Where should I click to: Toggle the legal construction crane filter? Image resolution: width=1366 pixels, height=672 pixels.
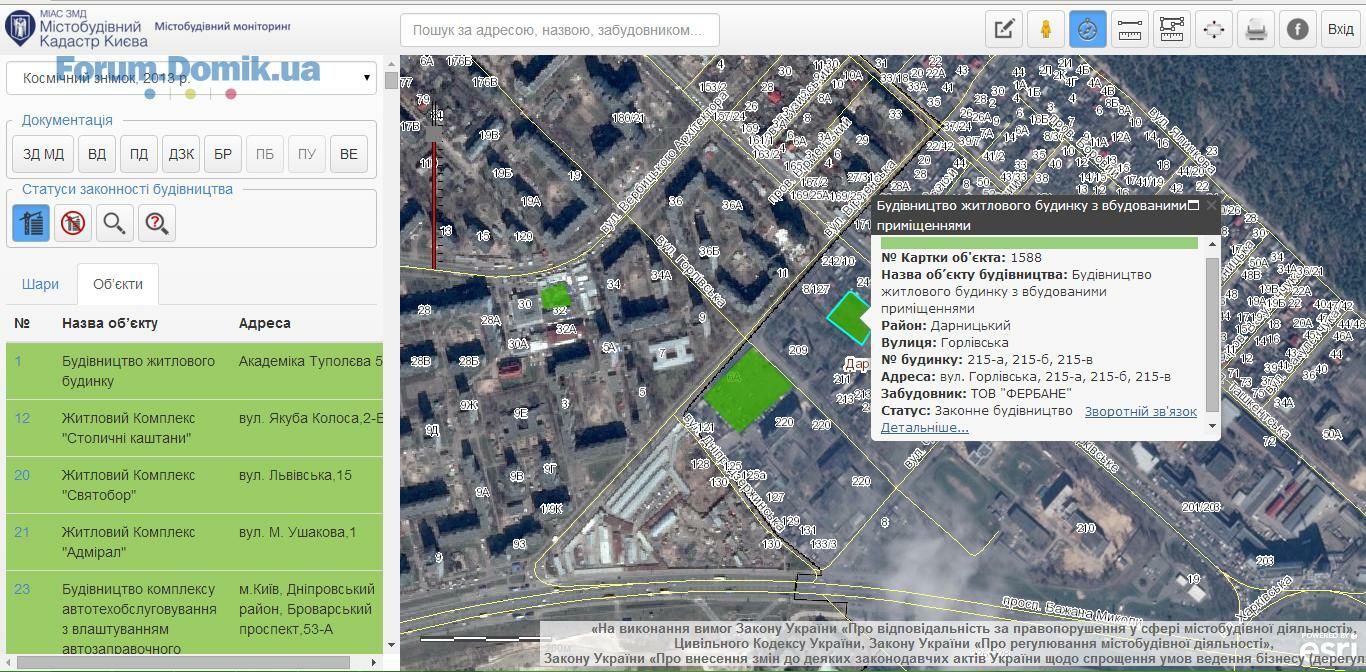[x=31, y=222]
